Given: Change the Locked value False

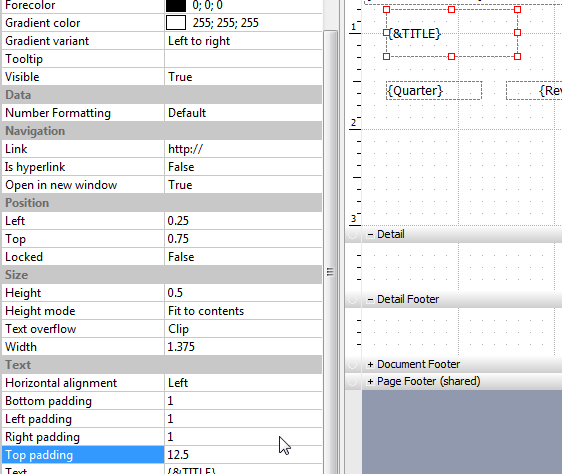Looking at the screenshot, I should [243, 257].
